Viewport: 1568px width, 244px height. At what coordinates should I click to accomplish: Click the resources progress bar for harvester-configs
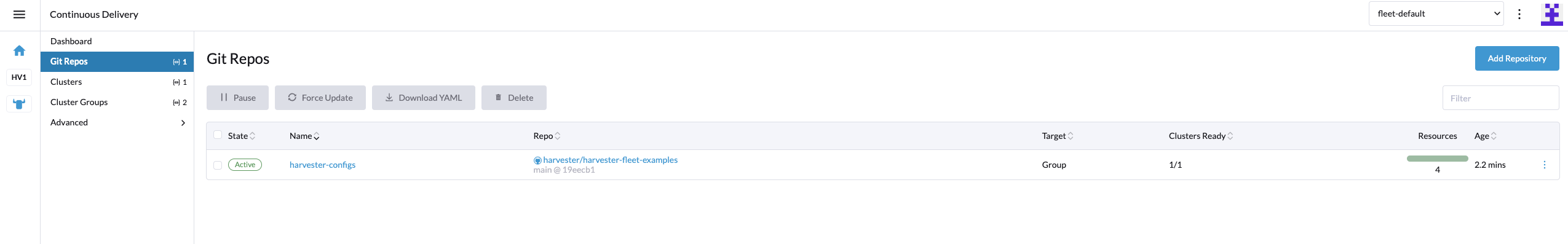[1437, 159]
